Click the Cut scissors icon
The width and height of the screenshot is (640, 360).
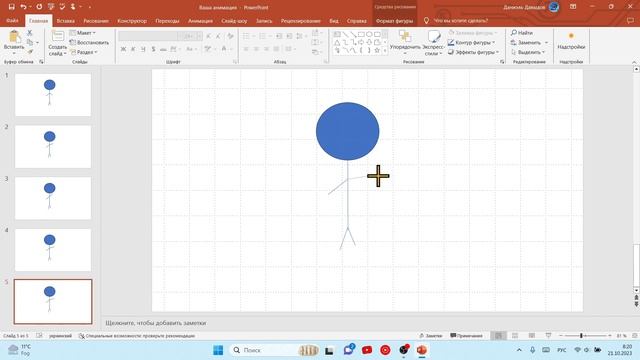pos(29,33)
